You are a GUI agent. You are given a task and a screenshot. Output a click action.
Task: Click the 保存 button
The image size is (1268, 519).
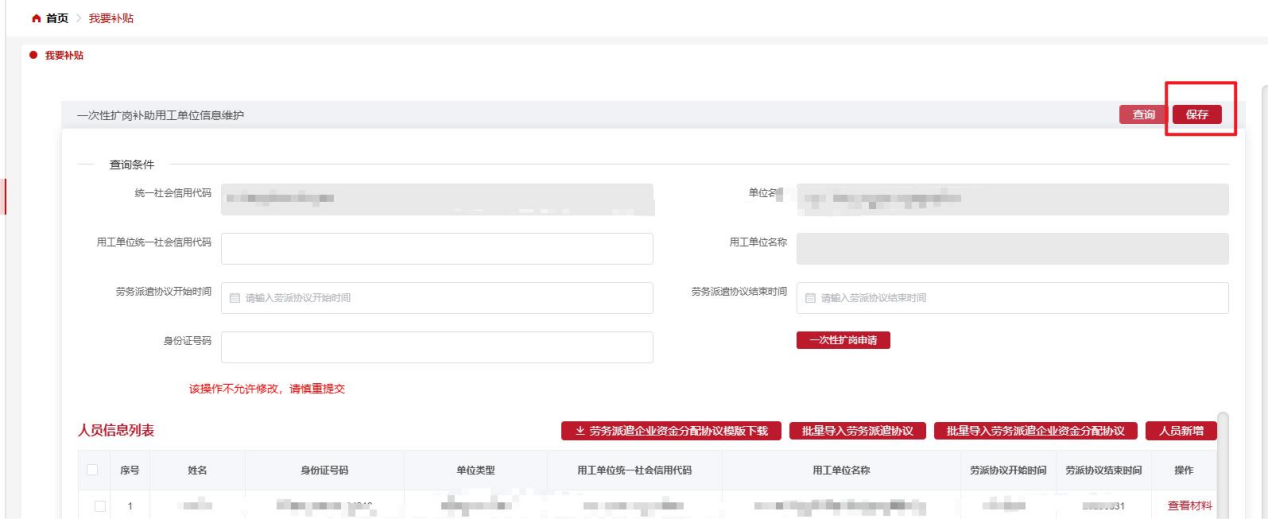pyautogui.click(x=1197, y=115)
